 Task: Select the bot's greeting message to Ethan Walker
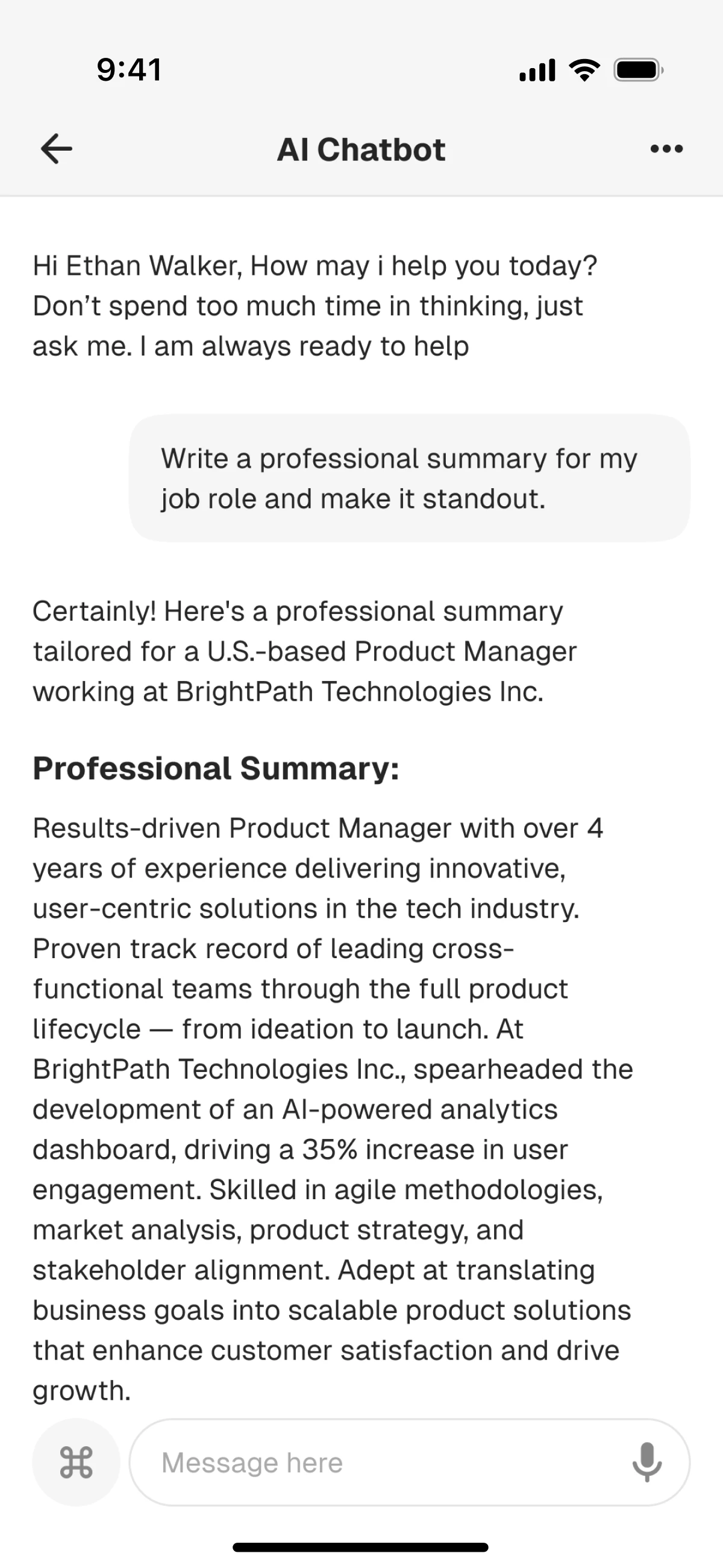click(x=315, y=305)
